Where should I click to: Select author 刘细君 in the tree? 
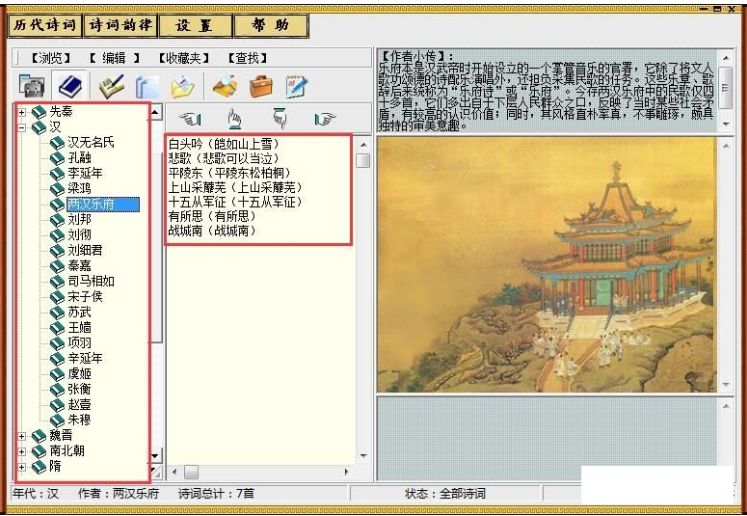point(85,250)
